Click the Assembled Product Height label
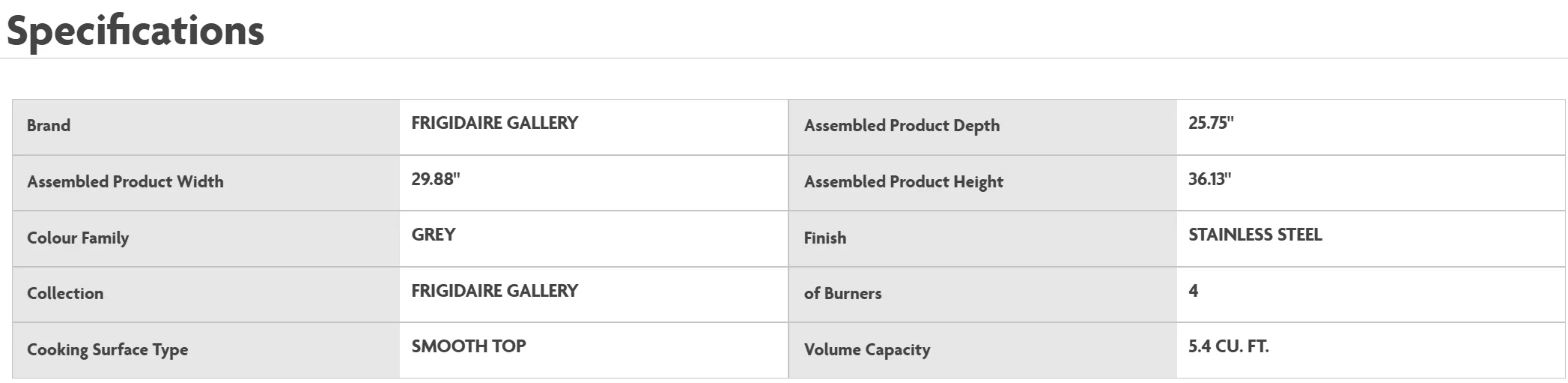Viewport: 1568px width, 383px height. (903, 182)
